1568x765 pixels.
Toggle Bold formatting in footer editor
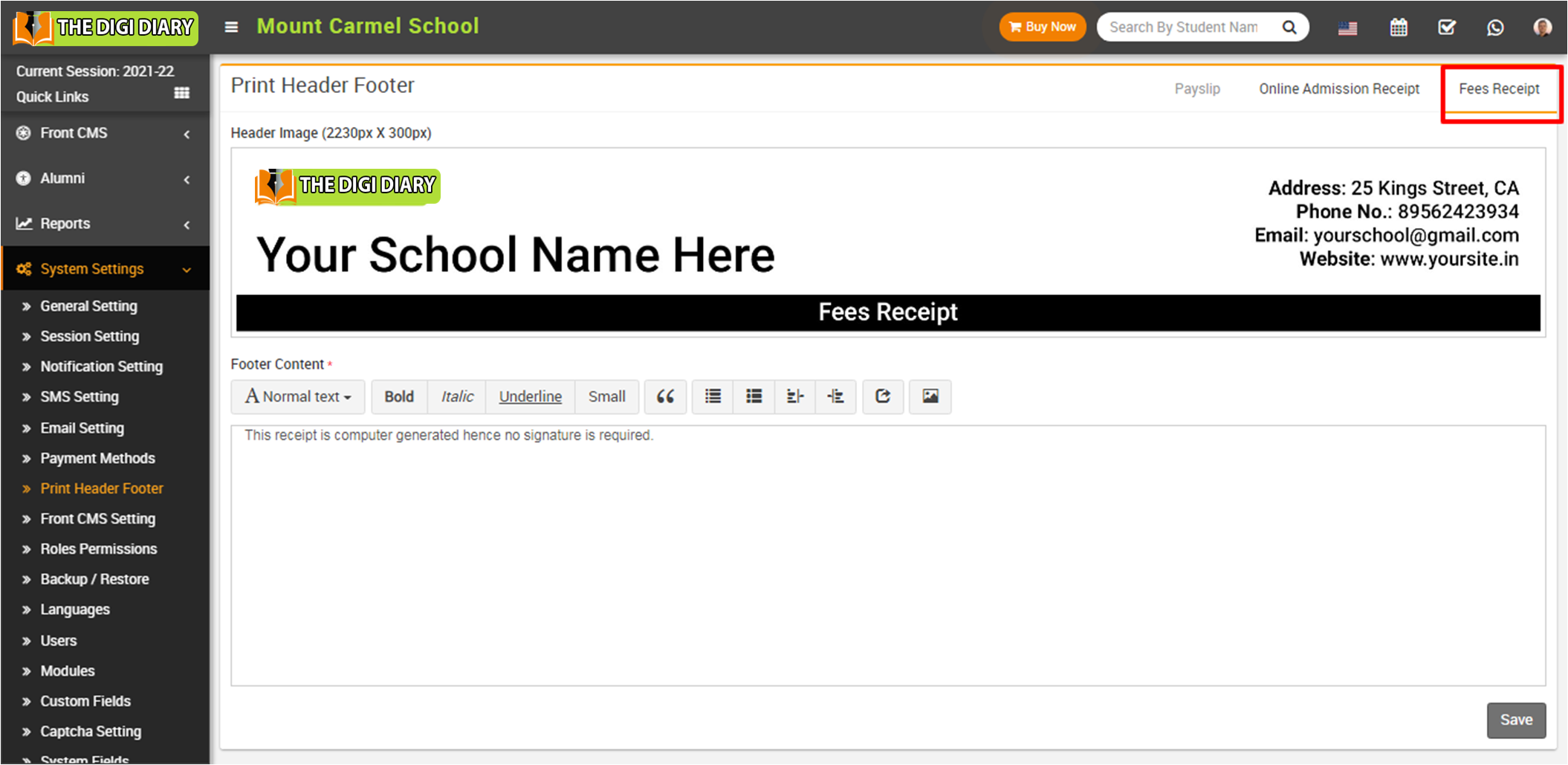[x=399, y=396]
